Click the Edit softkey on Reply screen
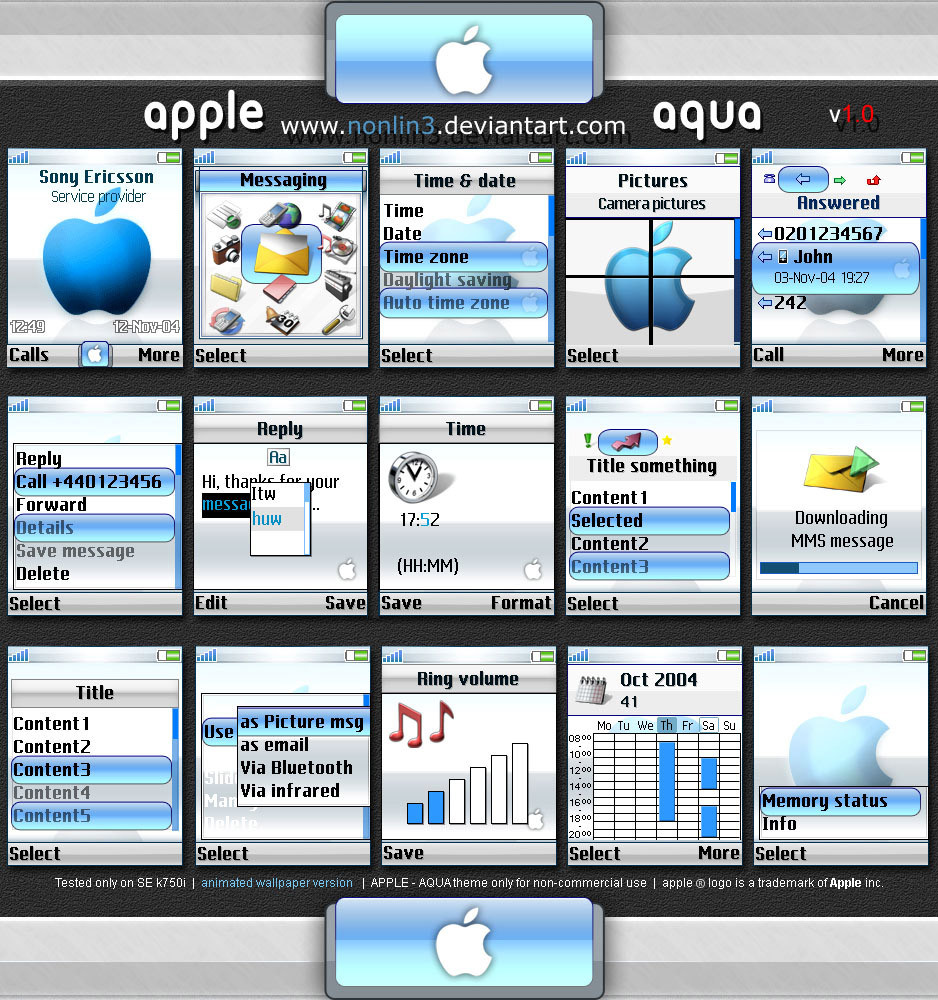 pyautogui.click(x=211, y=603)
